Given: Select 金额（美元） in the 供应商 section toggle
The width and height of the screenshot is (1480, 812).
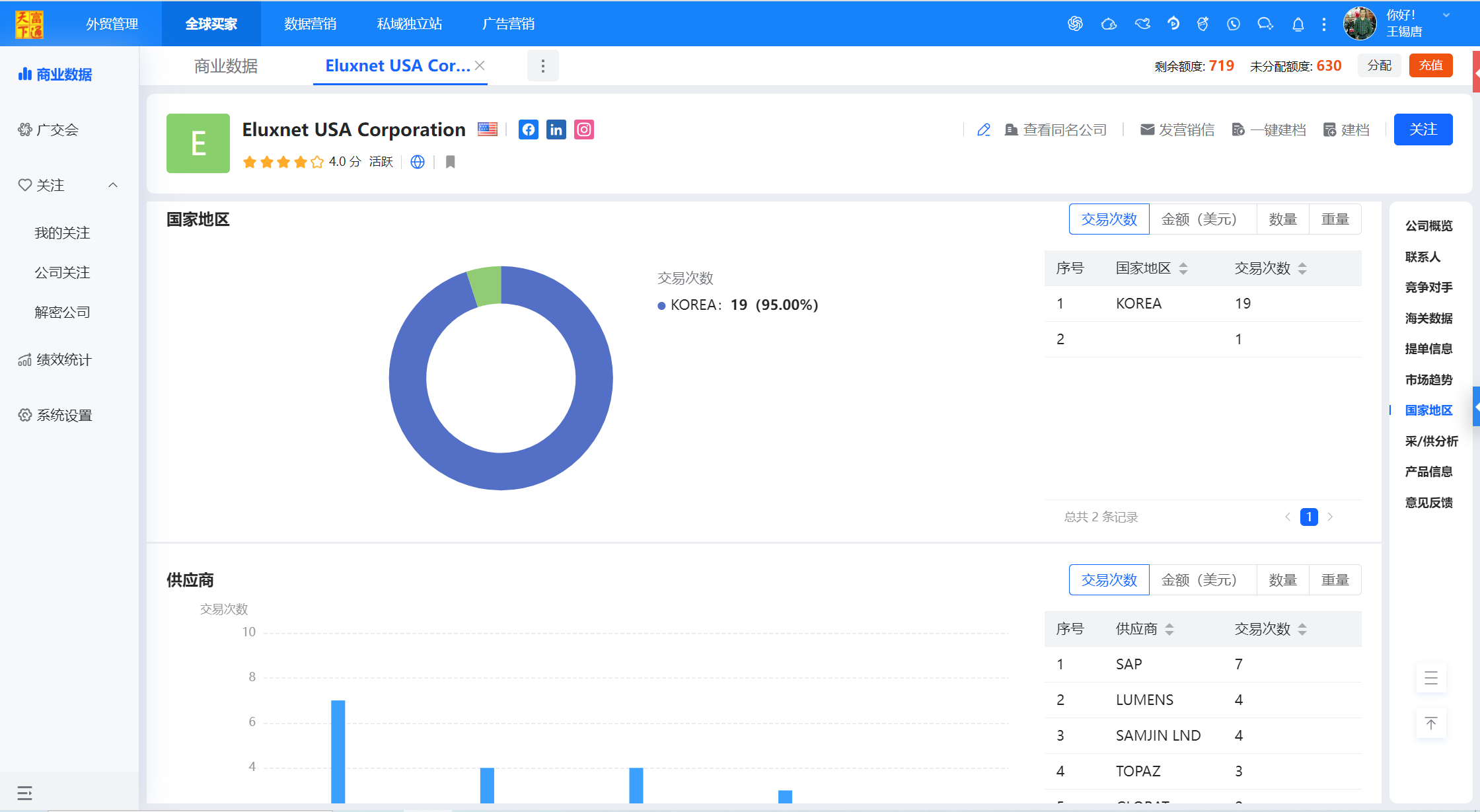Looking at the screenshot, I should [x=1202, y=580].
